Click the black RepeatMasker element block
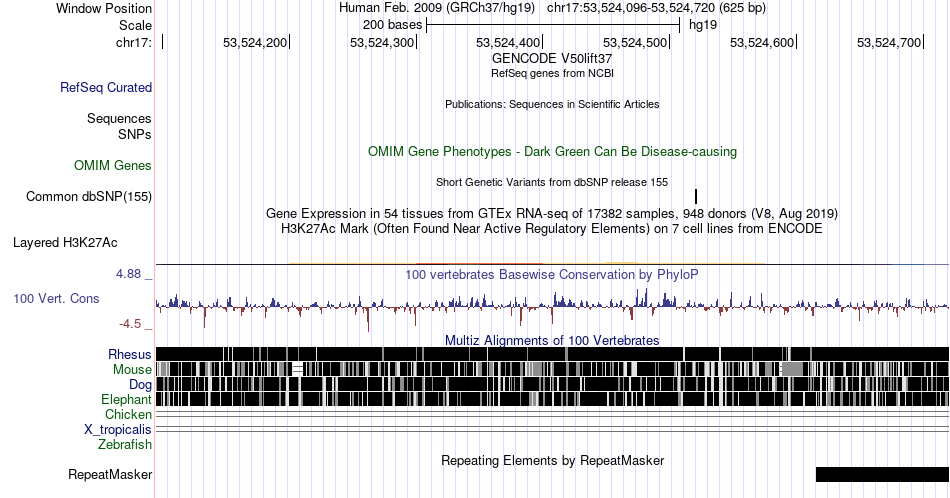 tap(882, 474)
